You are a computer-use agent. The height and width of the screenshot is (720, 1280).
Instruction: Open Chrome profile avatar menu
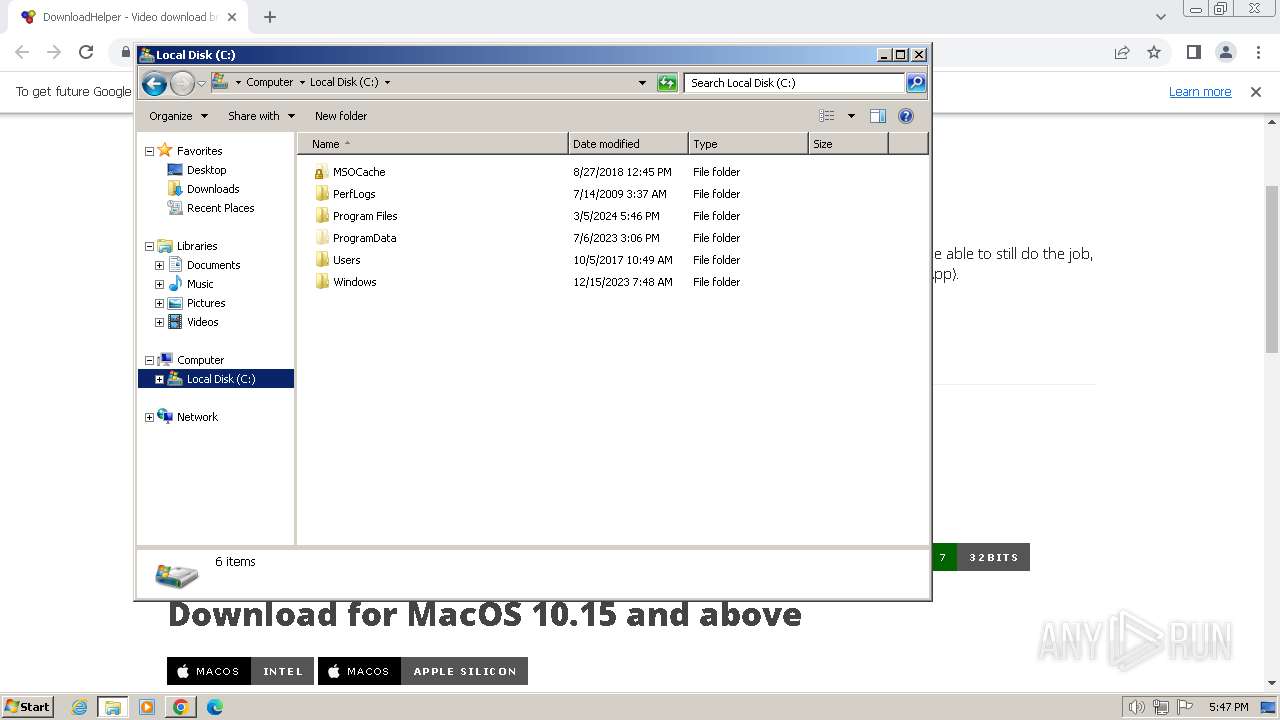1225,52
